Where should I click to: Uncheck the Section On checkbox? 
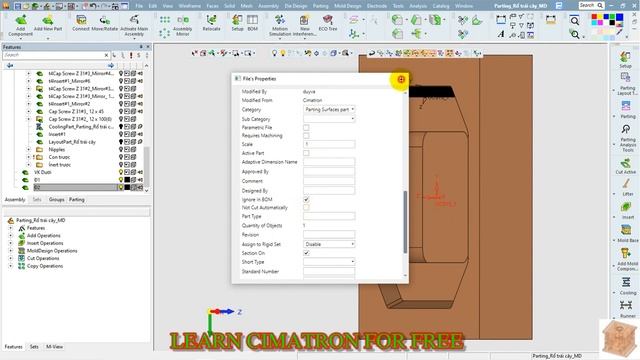click(x=306, y=253)
